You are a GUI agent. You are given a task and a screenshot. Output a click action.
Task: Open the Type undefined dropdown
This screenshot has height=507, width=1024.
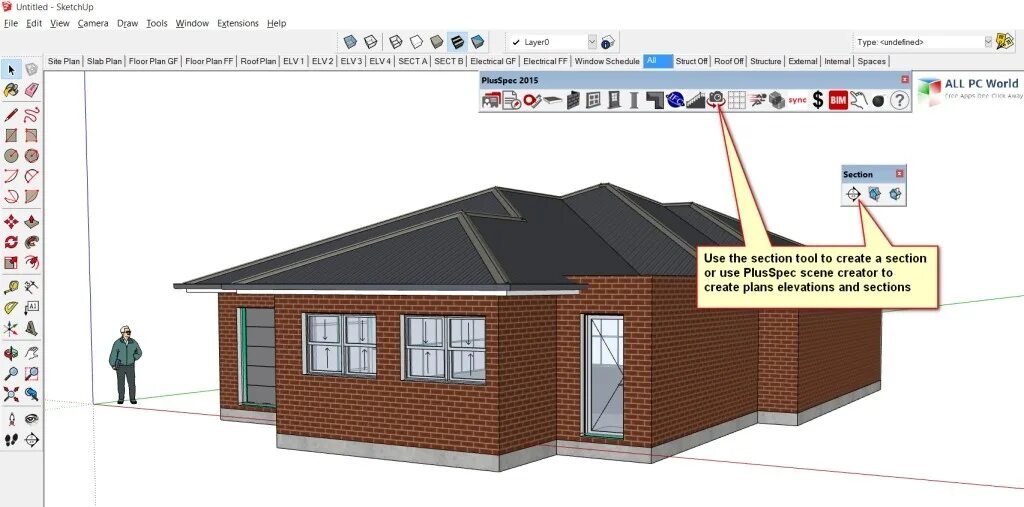[987, 42]
